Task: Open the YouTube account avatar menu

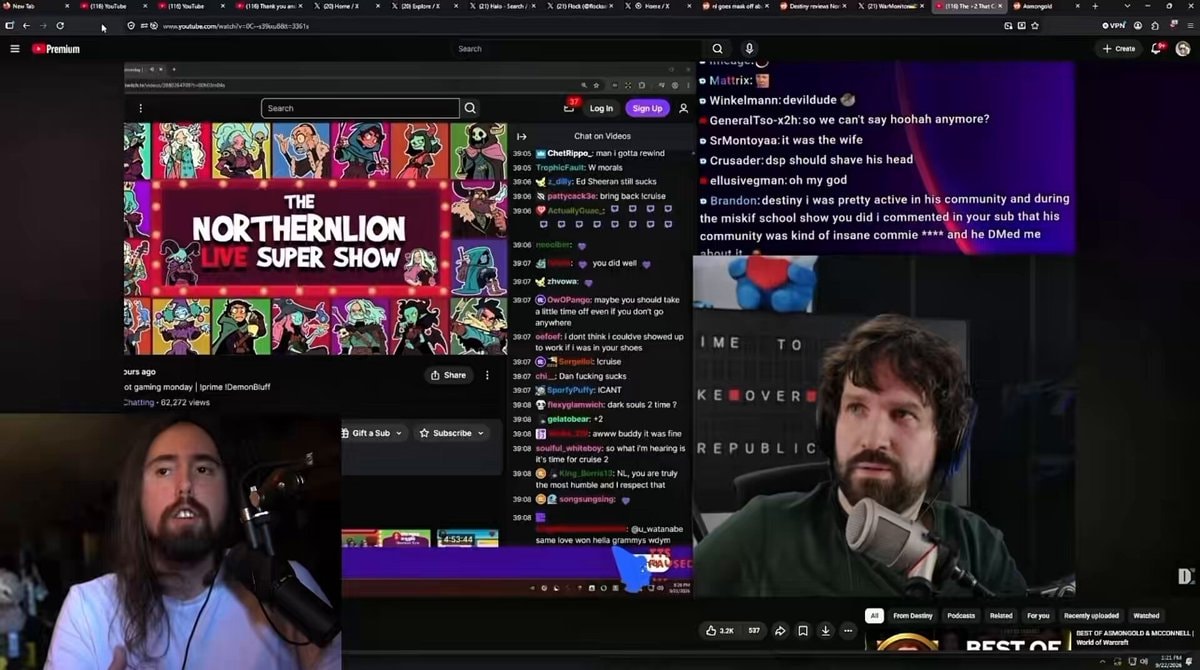Action: (x=1183, y=48)
